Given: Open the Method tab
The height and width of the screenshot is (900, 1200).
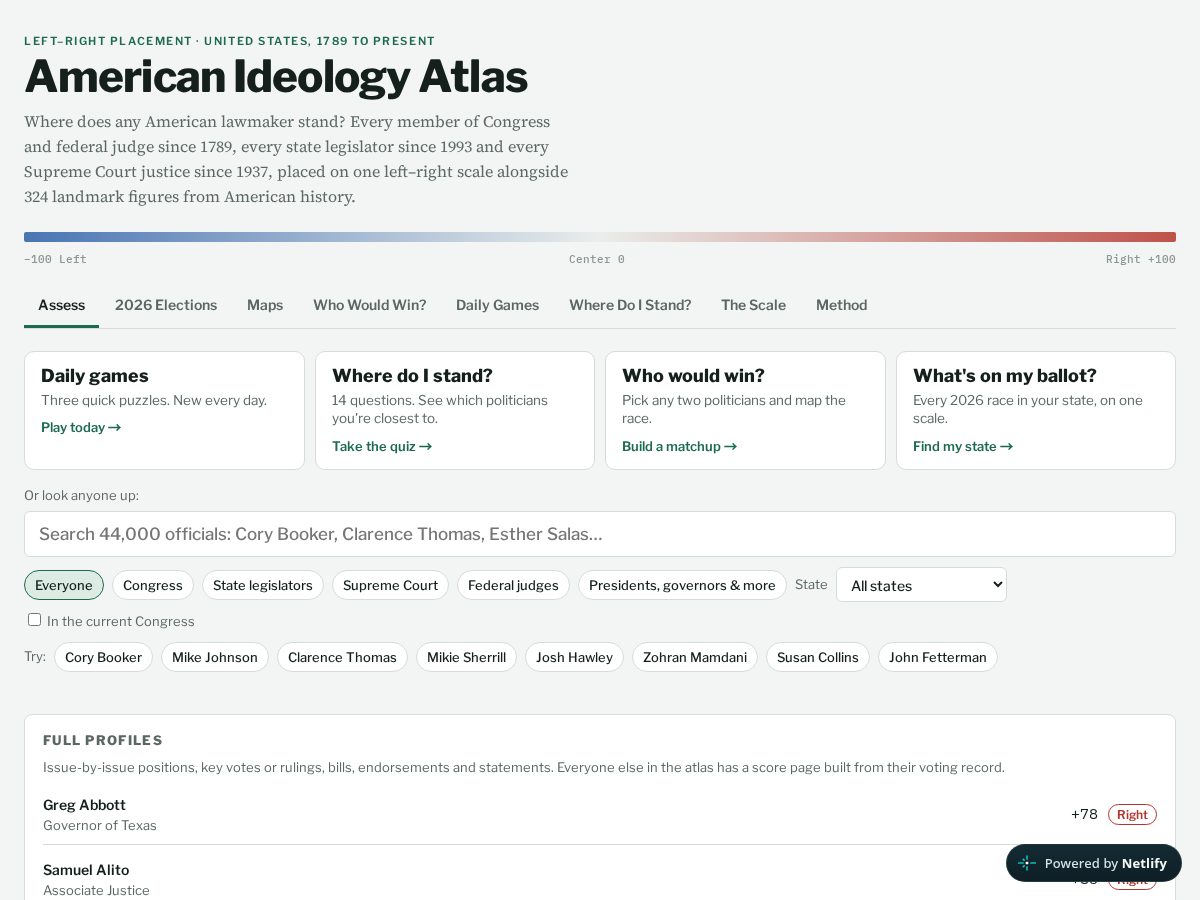Looking at the screenshot, I should click(841, 305).
